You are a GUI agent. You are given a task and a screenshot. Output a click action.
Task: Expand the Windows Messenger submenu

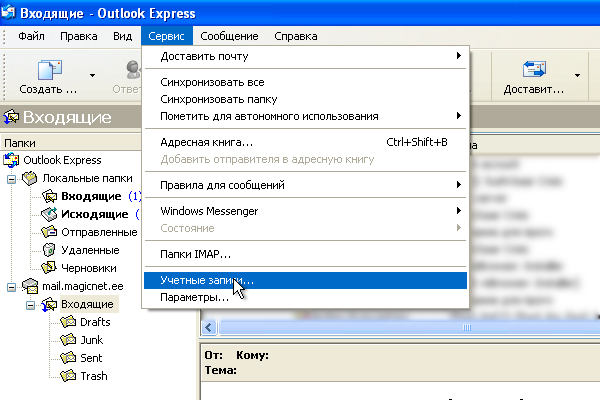(x=305, y=211)
